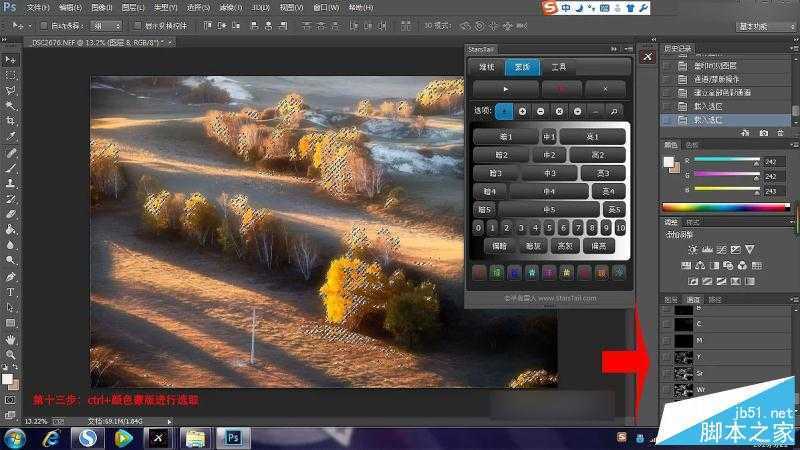The height and width of the screenshot is (450, 800).
Task: Select the Hand tool
Action: (x=10, y=339)
